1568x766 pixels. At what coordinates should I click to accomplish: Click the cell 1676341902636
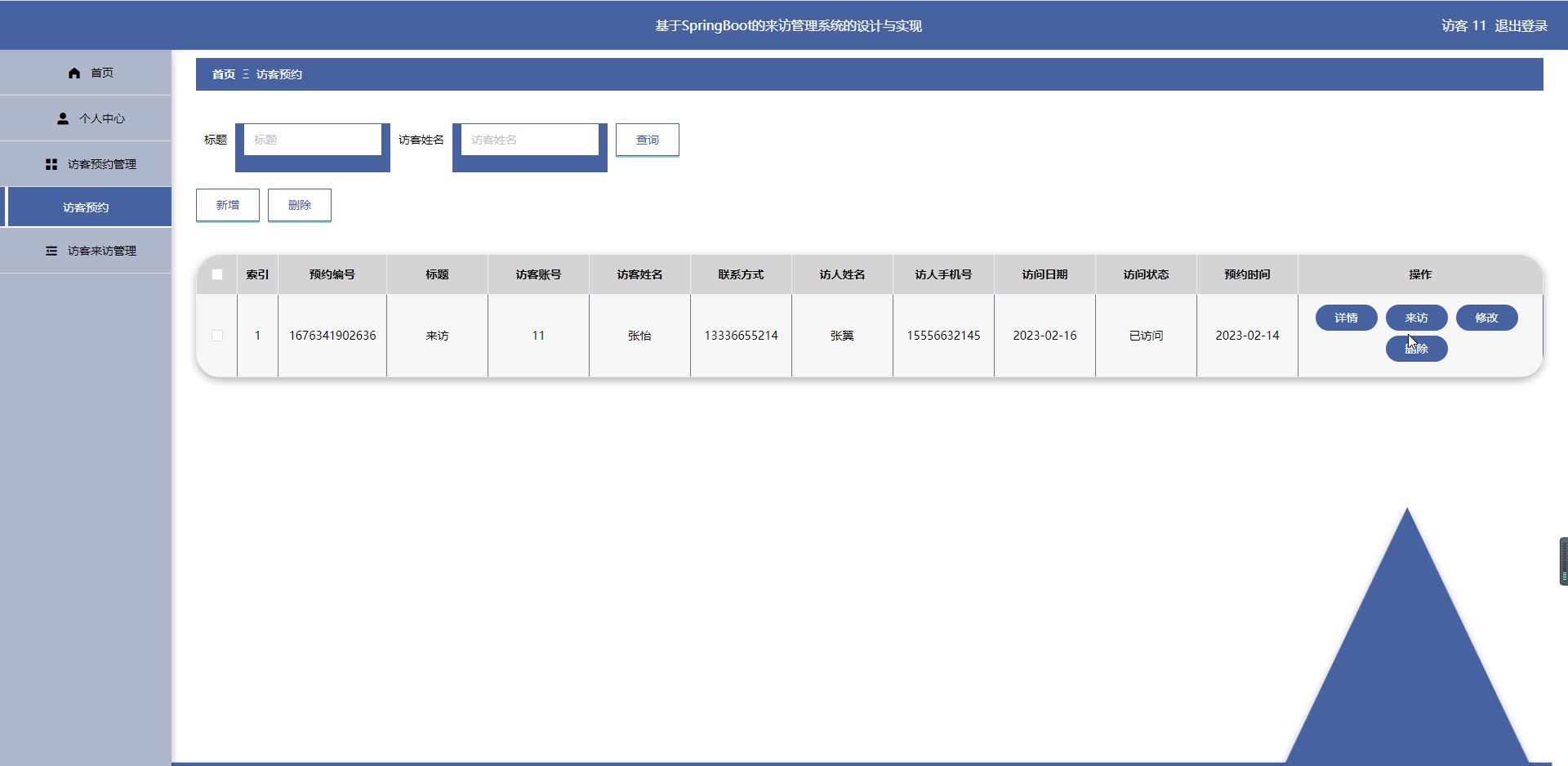332,336
